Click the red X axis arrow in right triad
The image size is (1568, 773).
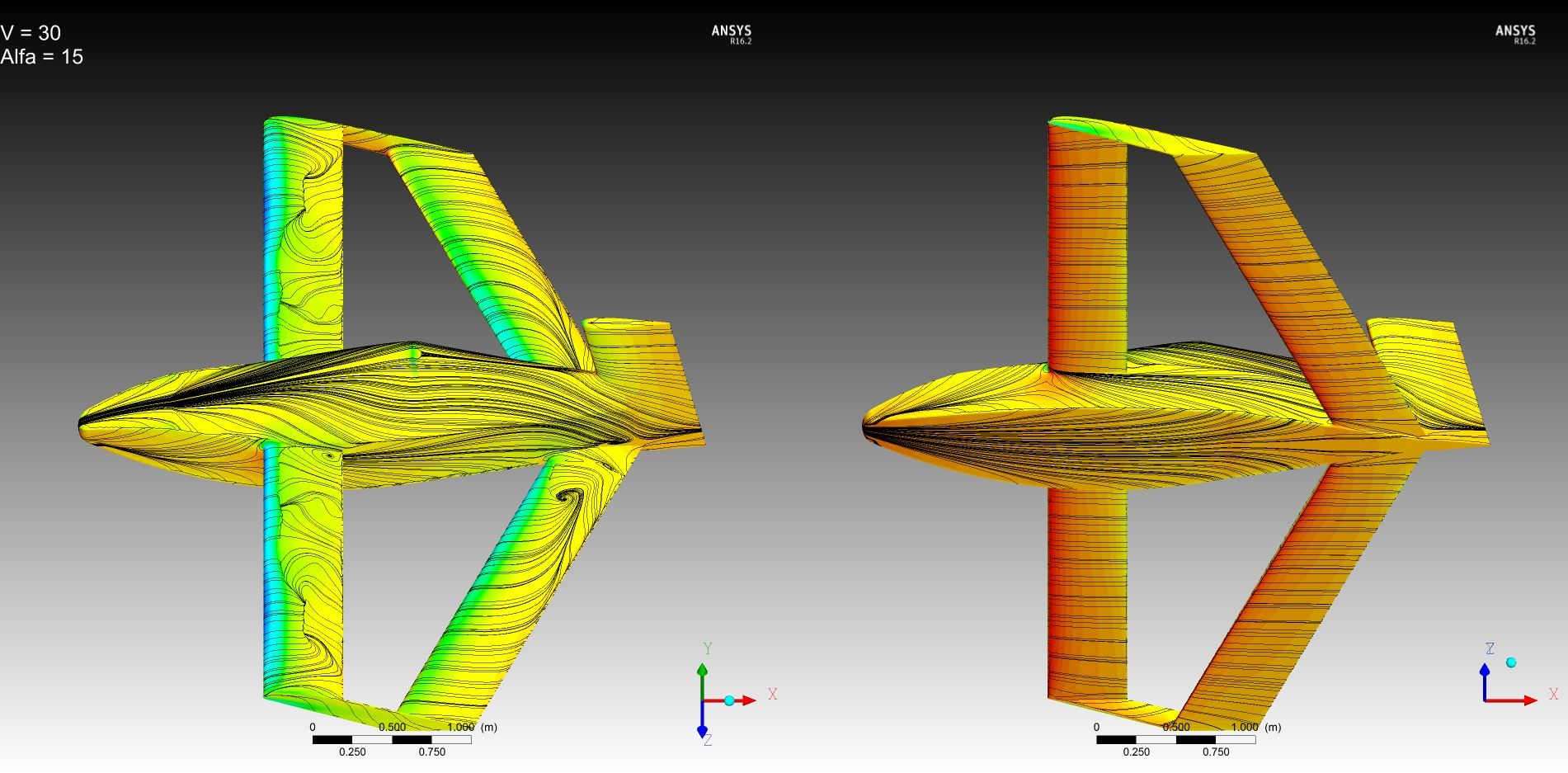point(1528,700)
